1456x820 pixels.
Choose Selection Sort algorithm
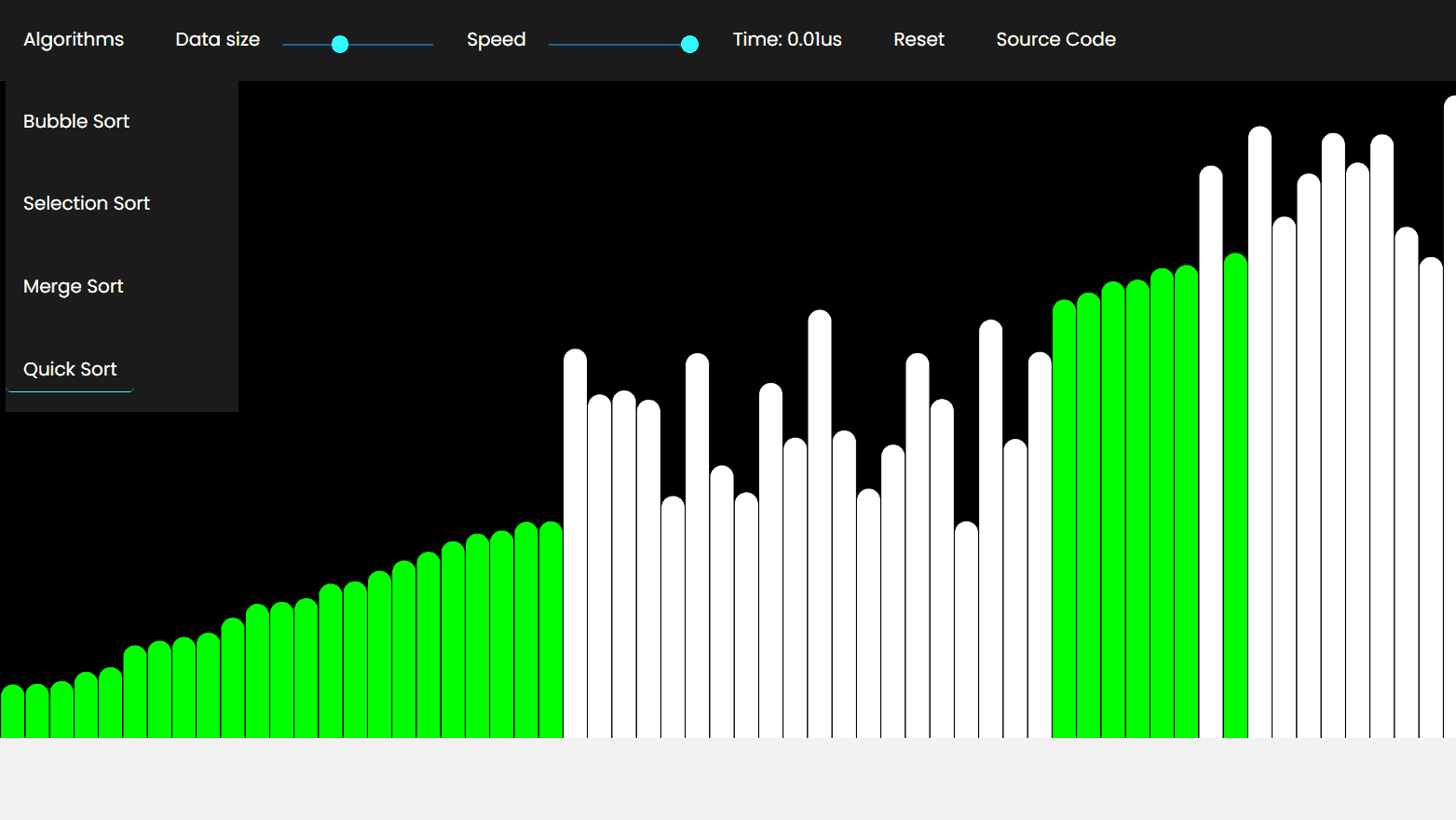pyautogui.click(x=87, y=203)
